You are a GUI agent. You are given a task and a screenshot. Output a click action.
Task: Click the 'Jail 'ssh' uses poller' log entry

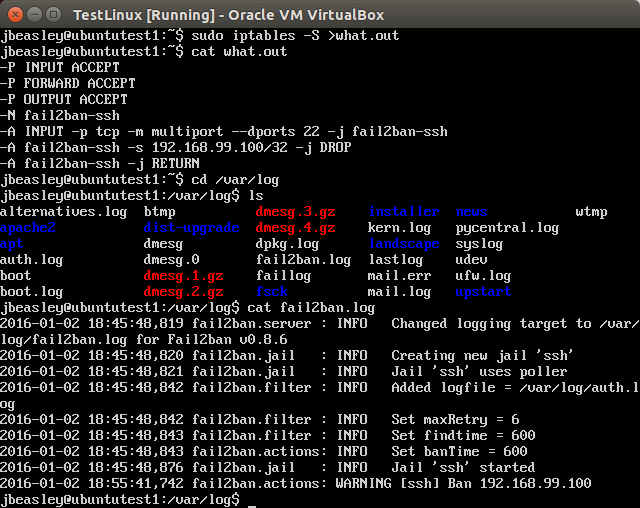tap(284, 371)
